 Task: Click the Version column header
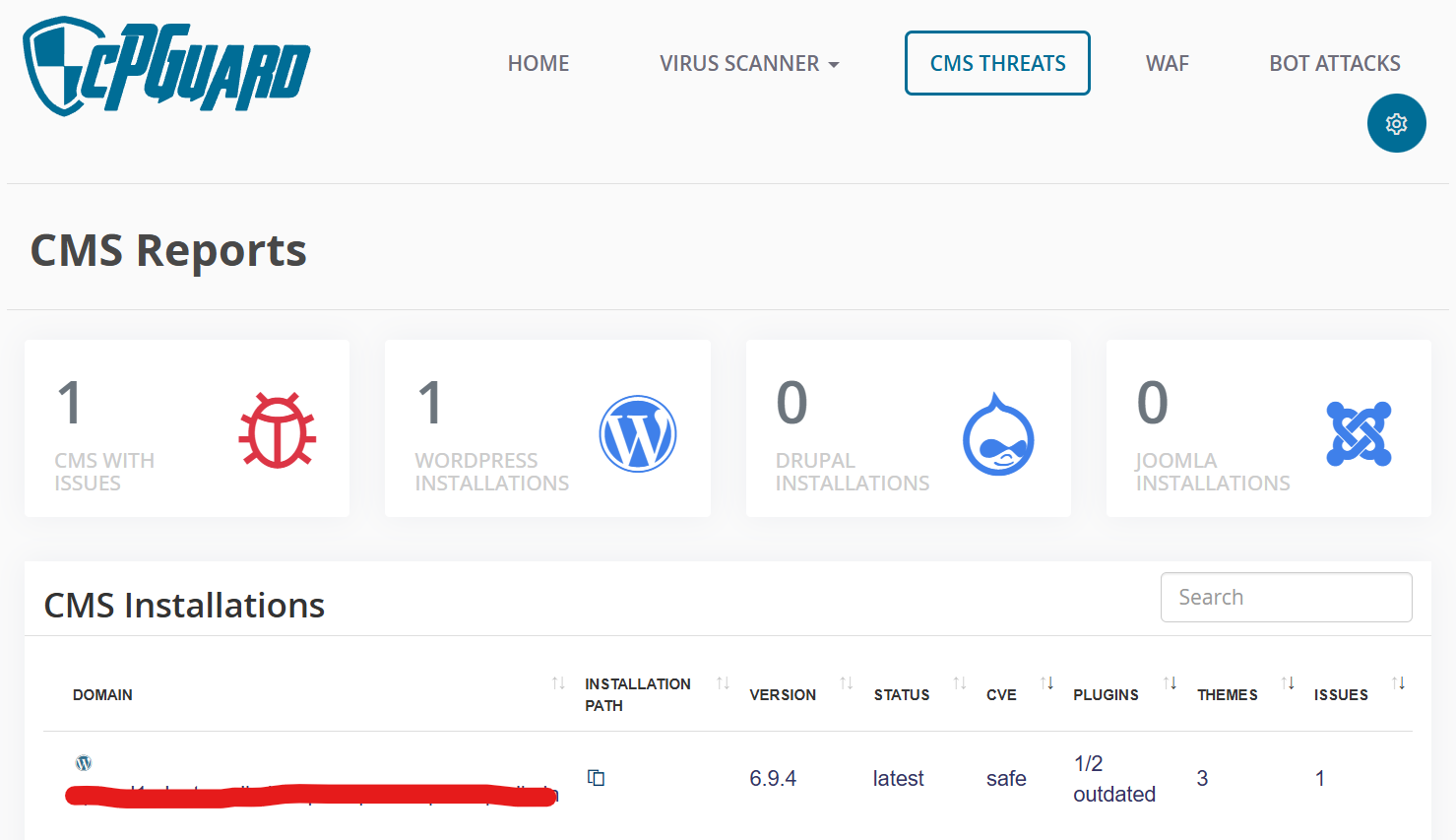[x=783, y=695]
